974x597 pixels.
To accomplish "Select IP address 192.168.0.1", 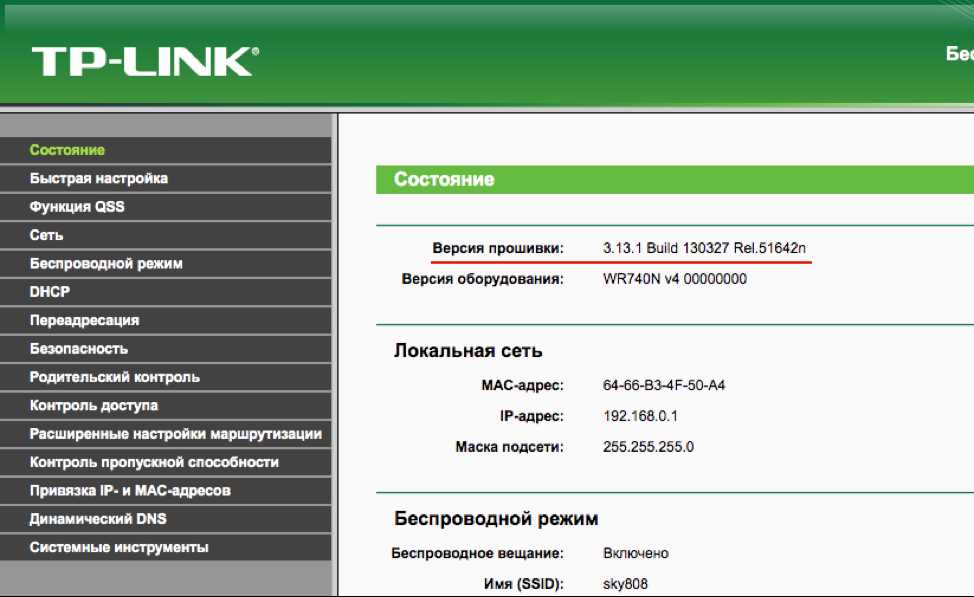I will point(640,416).
